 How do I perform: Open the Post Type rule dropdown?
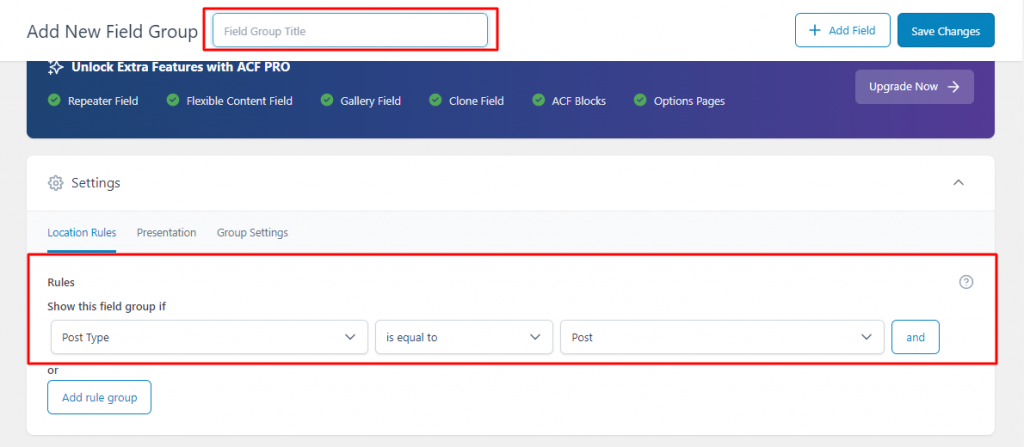pyautogui.click(x=208, y=338)
